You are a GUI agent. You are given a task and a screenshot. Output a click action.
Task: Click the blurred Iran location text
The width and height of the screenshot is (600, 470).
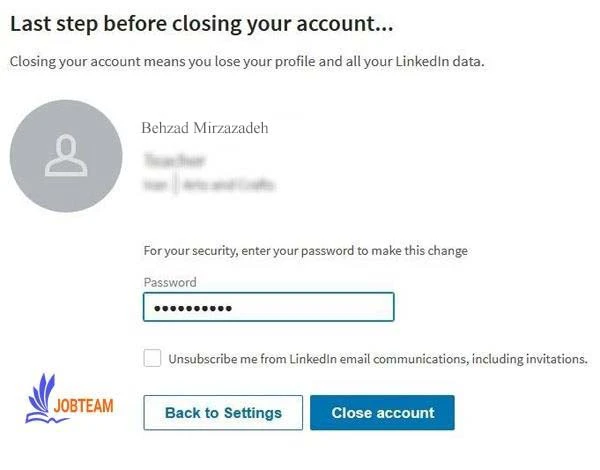click(155, 184)
